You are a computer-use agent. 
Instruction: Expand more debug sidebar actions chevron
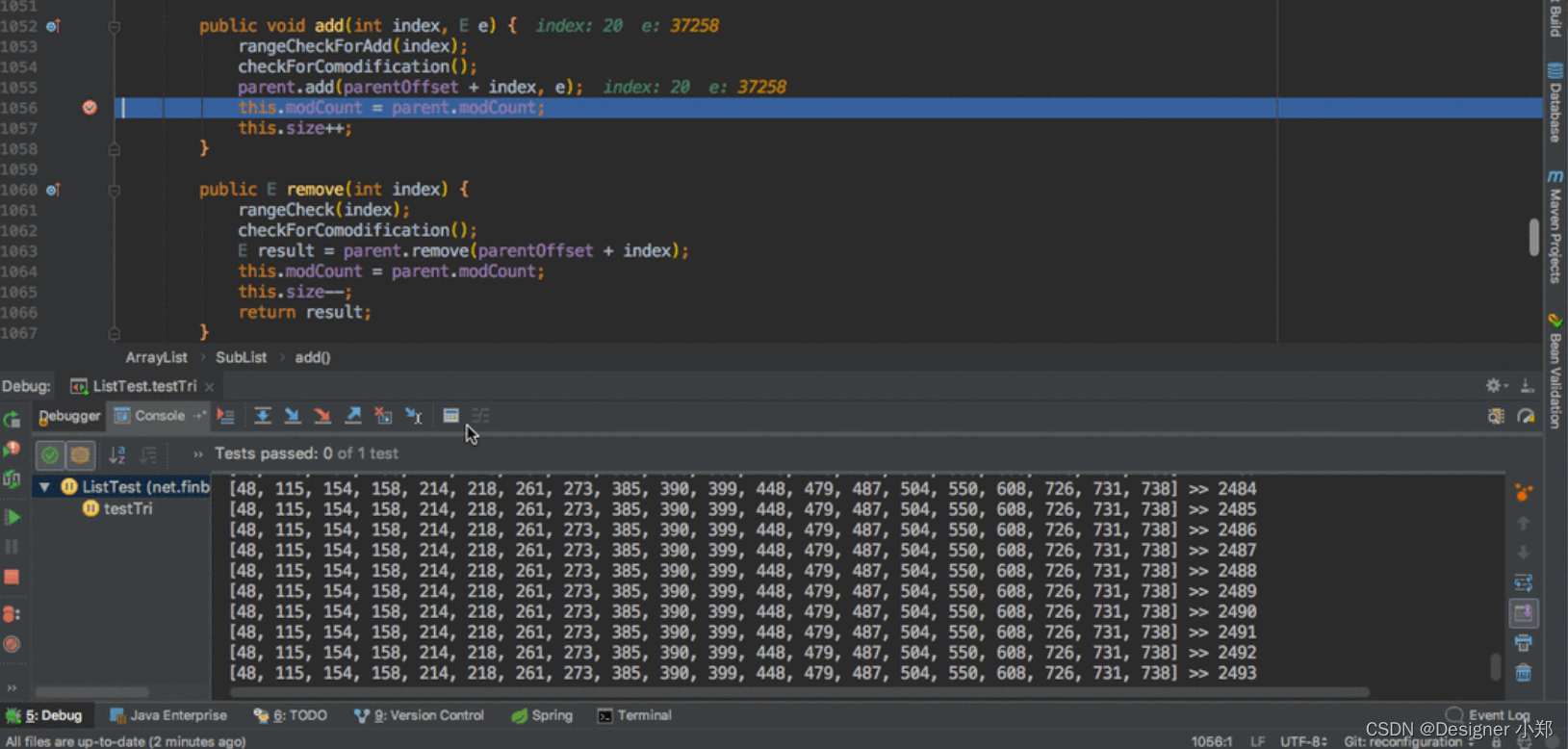pos(12,687)
